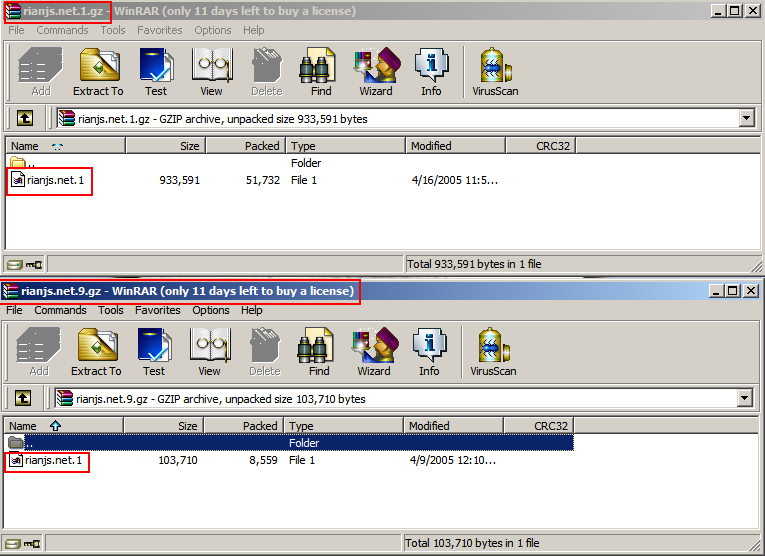Click Add icon in rianjs.net.9.gz window
This screenshot has height=556, width=765.
coord(39,352)
